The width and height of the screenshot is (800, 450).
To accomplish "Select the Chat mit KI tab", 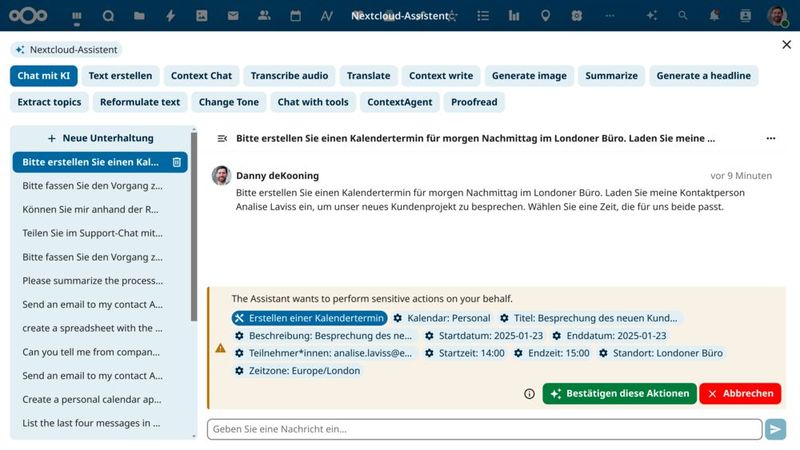I will point(43,76).
